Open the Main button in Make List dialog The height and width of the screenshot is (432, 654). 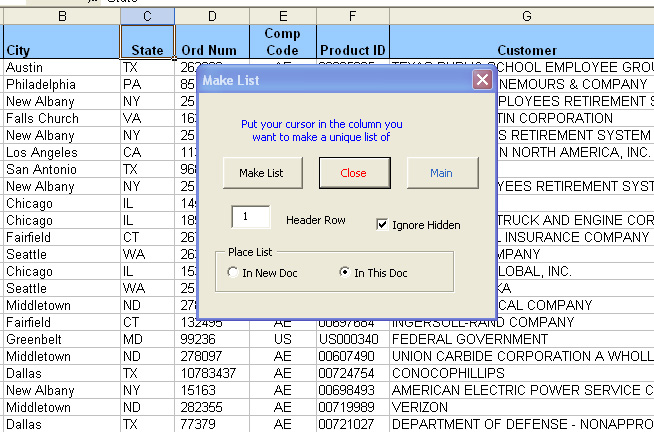tap(443, 173)
